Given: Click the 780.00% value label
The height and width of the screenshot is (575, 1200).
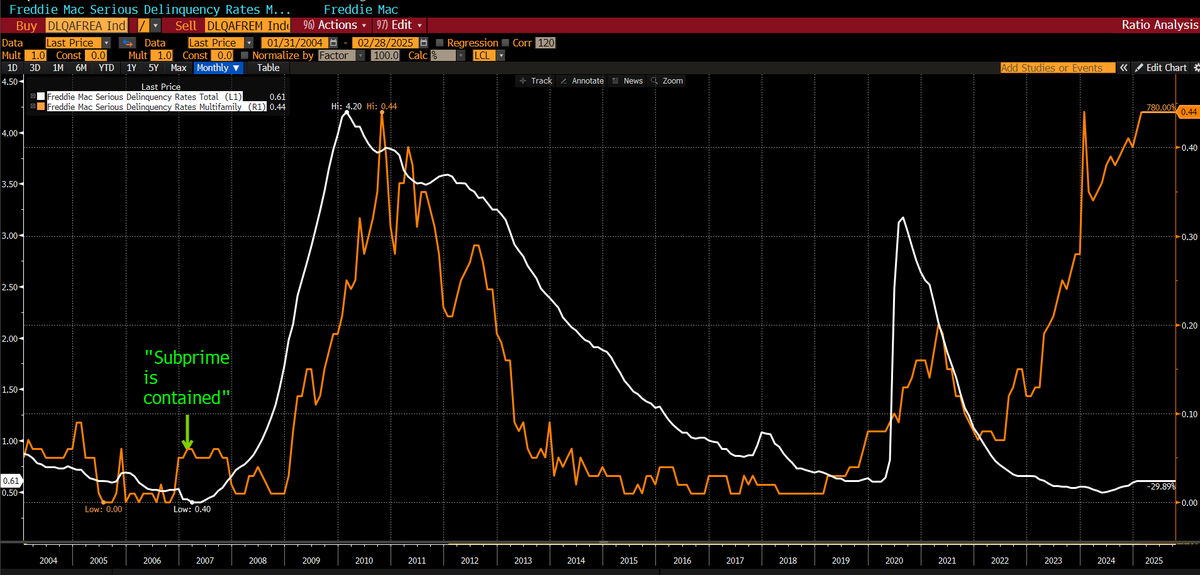Looking at the screenshot, I should [1162, 106].
